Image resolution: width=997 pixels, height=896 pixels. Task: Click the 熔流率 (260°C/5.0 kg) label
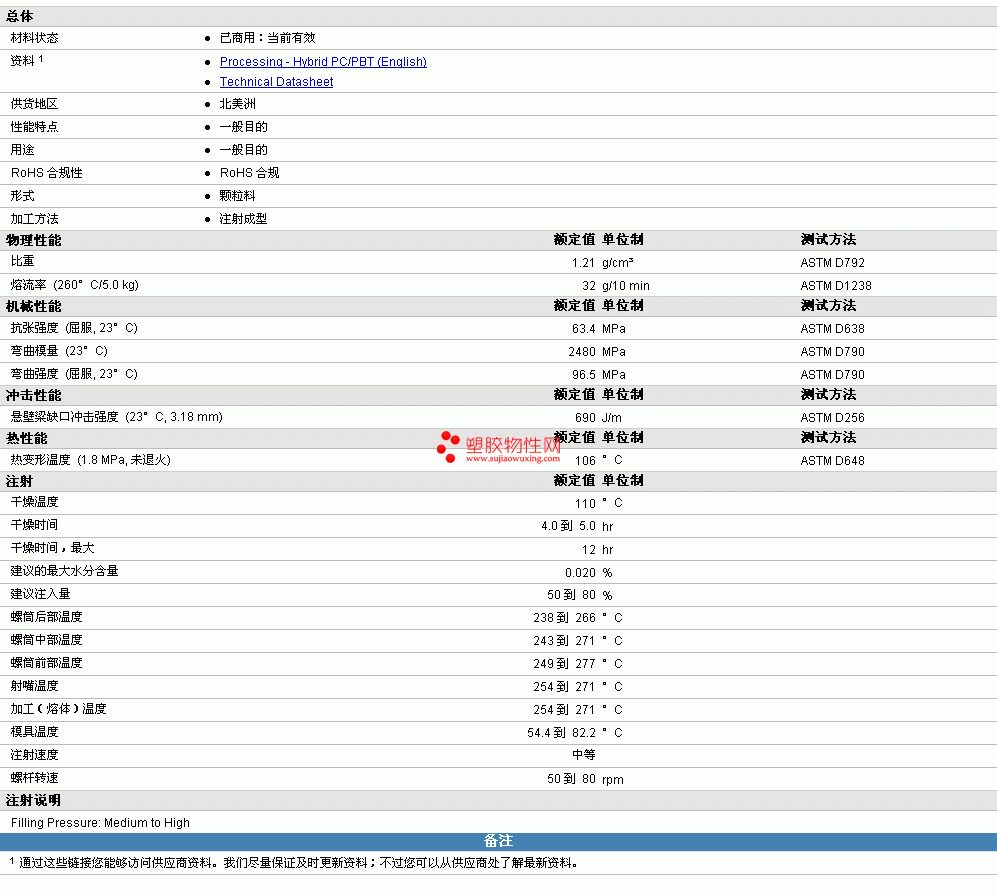pyautogui.click(x=74, y=285)
